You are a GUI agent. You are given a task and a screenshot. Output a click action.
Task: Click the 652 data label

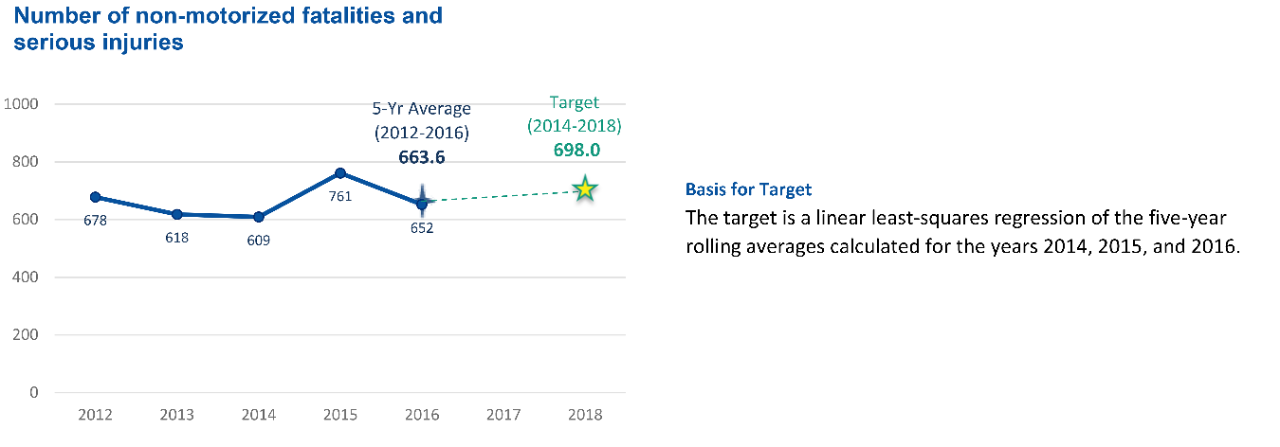[x=422, y=227]
